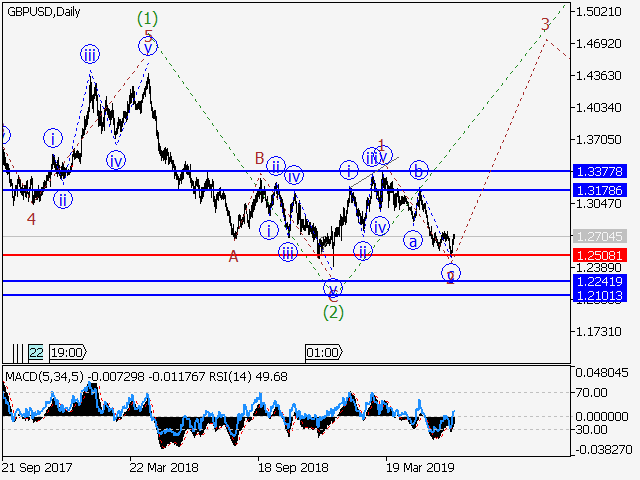Click the 0.000000 MACD zero level label

(x=602, y=417)
